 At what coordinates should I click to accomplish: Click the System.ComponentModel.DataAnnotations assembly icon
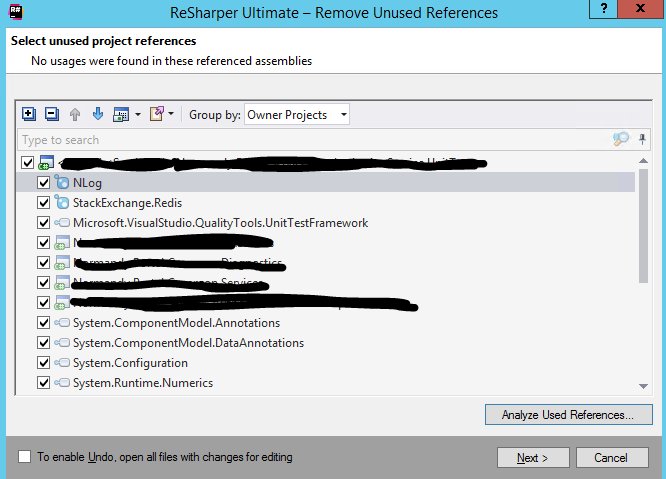click(x=62, y=343)
